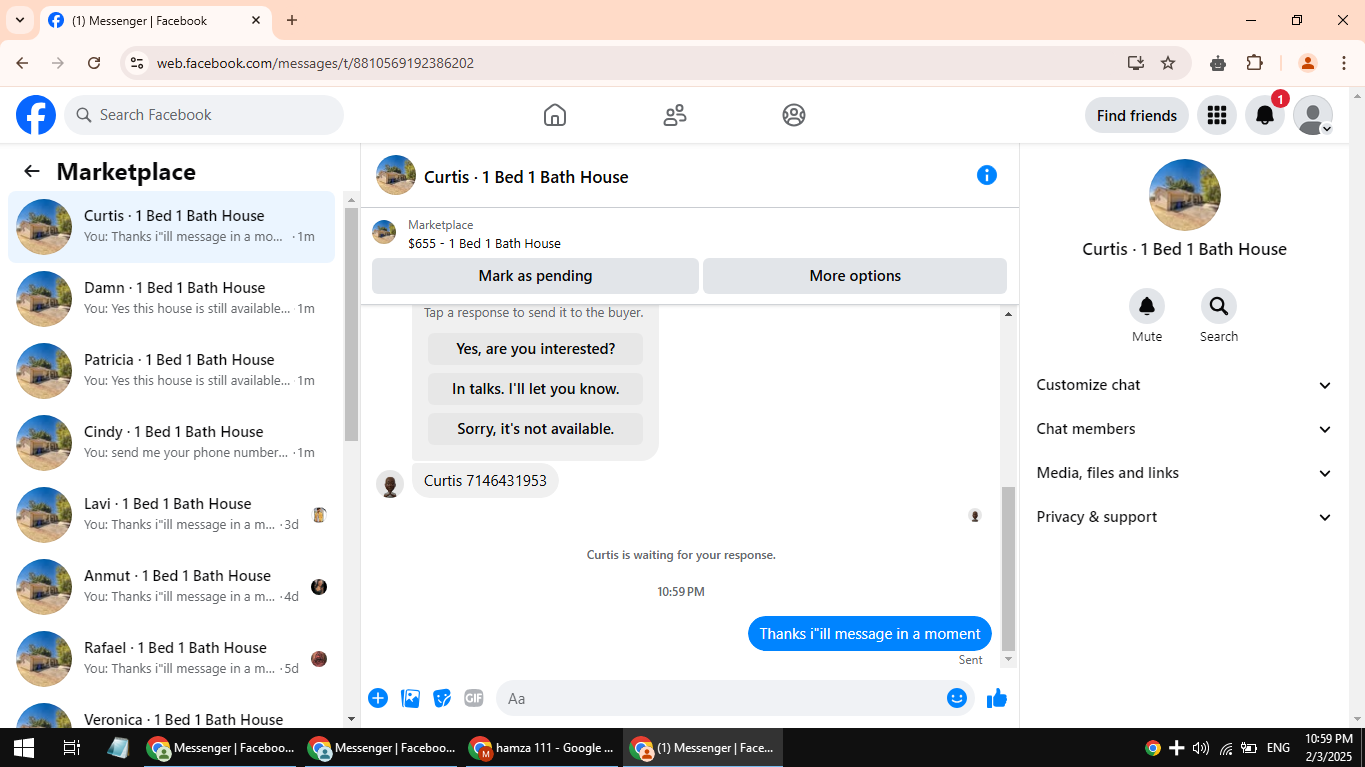Switch to 'hamza 111 - Google' taskbar window
Viewport: 1365px width, 767px height.
point(543,748)
